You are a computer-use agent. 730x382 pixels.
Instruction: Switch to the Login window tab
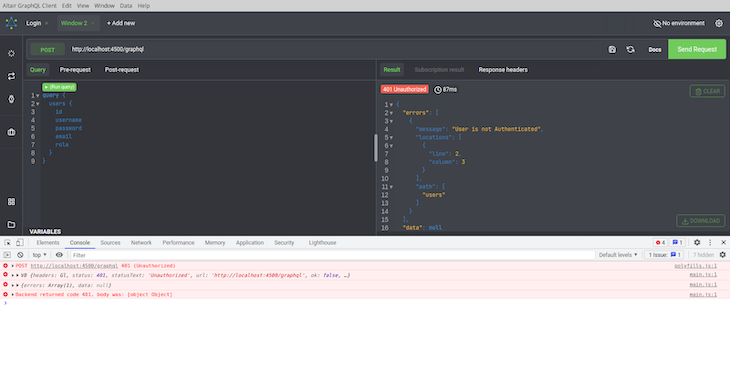coord(33,23)
